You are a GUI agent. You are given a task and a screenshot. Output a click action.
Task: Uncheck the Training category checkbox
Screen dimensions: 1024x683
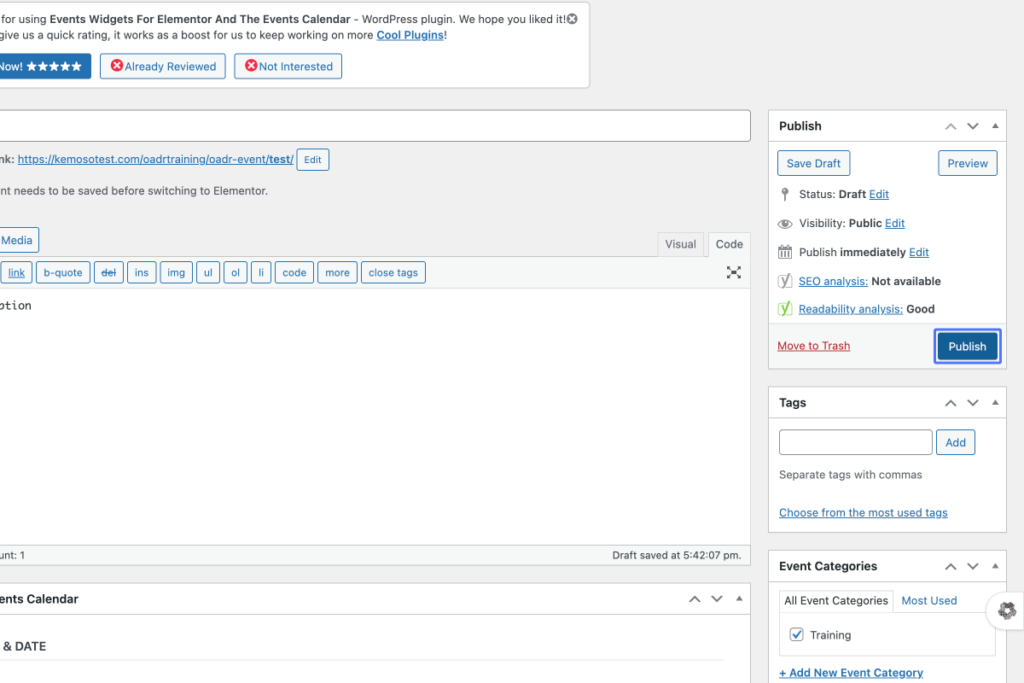point(797,635)
